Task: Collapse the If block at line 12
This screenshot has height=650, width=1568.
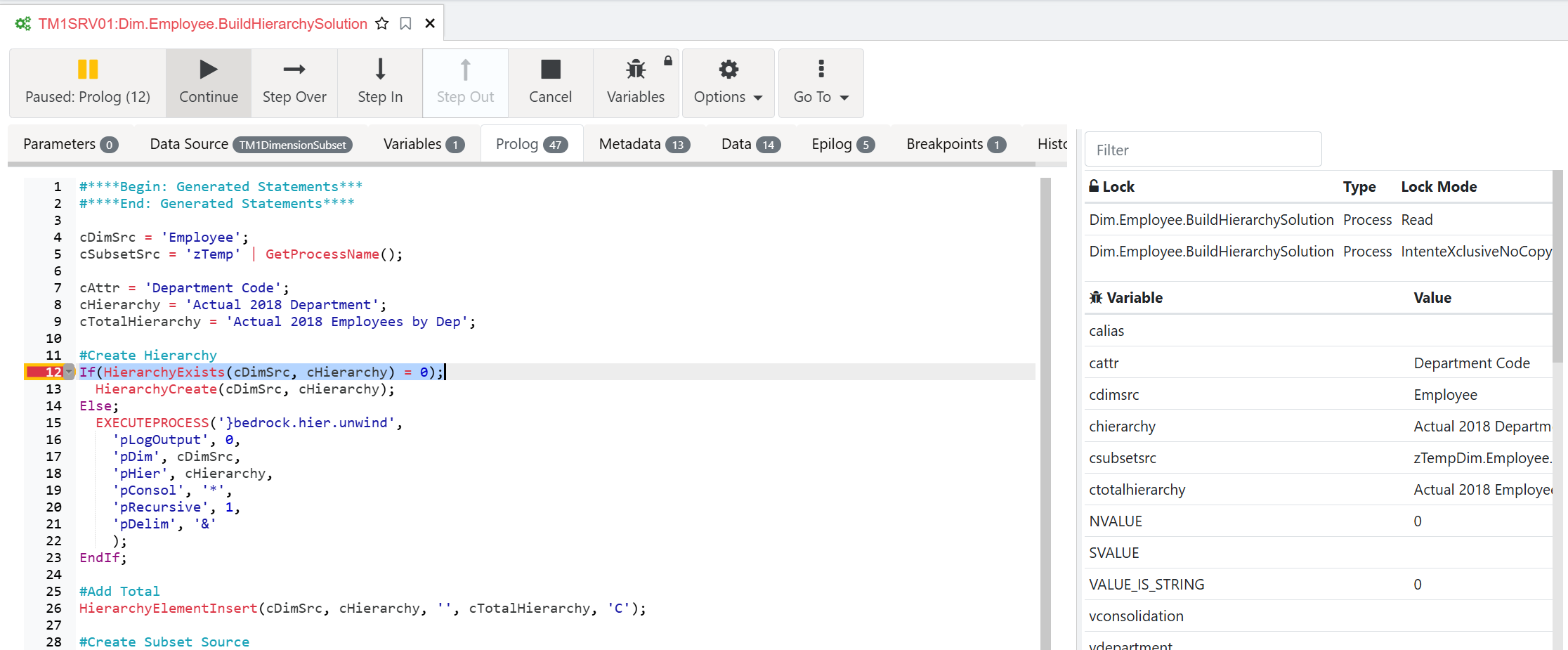Action: [69, 372]
